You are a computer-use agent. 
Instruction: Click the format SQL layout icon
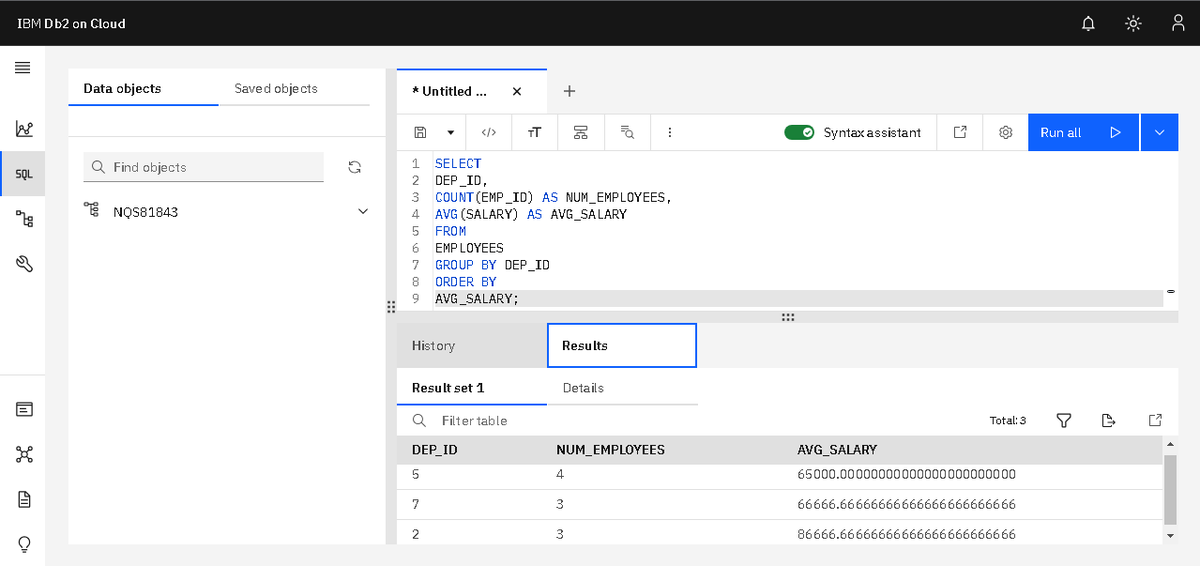tap(581, 132)
